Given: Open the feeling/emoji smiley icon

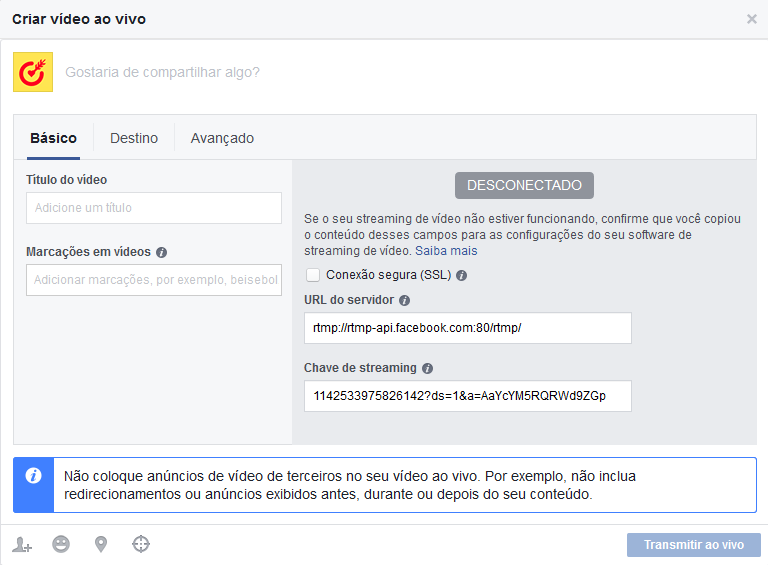Looking at the screenshot, I should (61, 545).
